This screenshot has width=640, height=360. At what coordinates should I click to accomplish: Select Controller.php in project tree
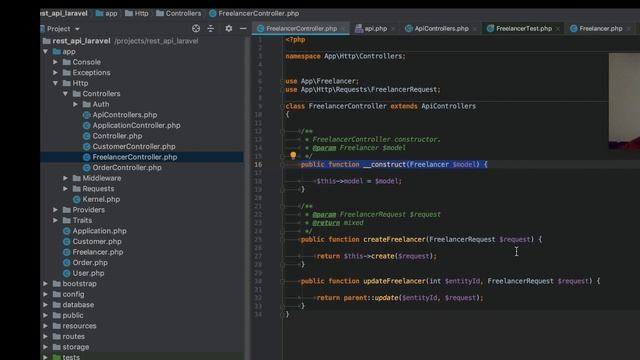tap(117, 136)
